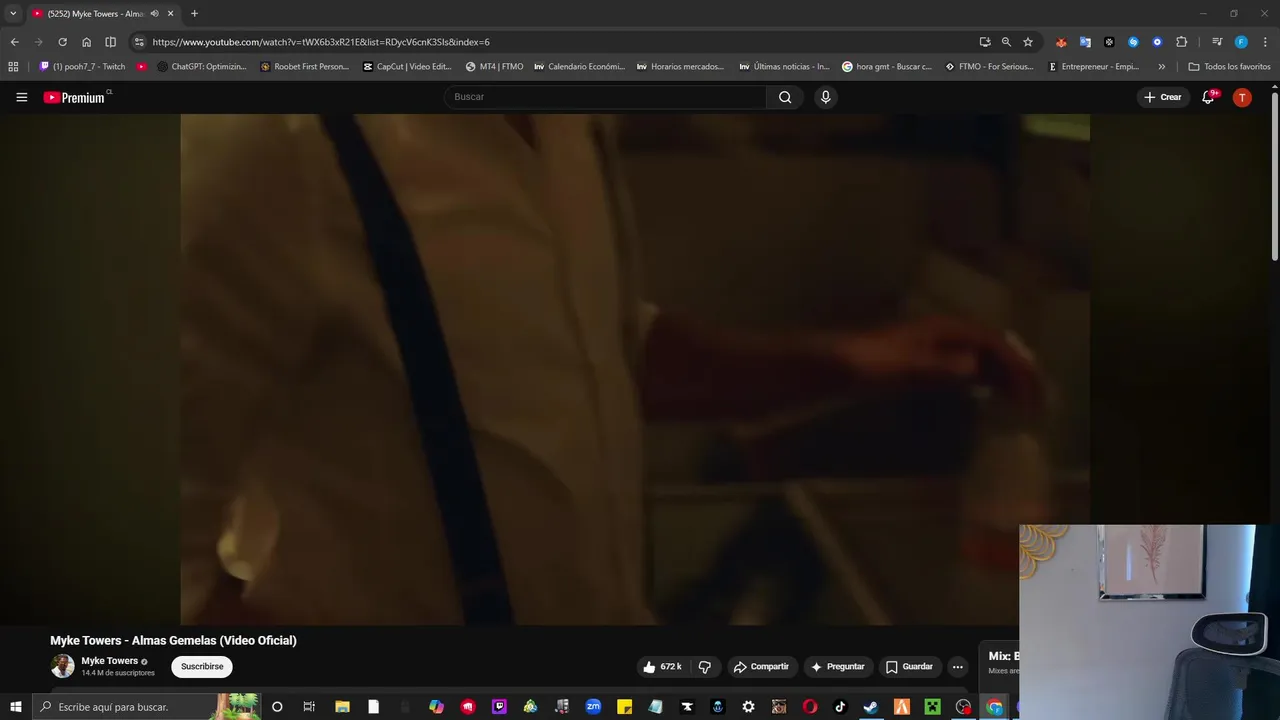Screen dimensions: 1280x720
Task: Open MetaMask fox extension
Action: tap(1061, 42)
